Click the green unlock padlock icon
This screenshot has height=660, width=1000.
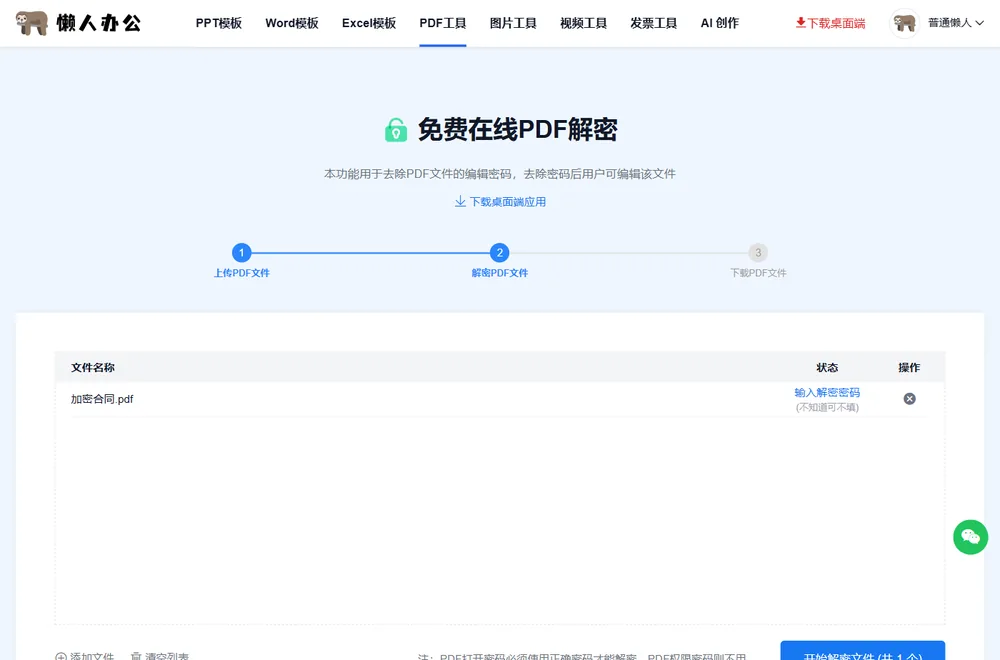click(x=396, y=130)
